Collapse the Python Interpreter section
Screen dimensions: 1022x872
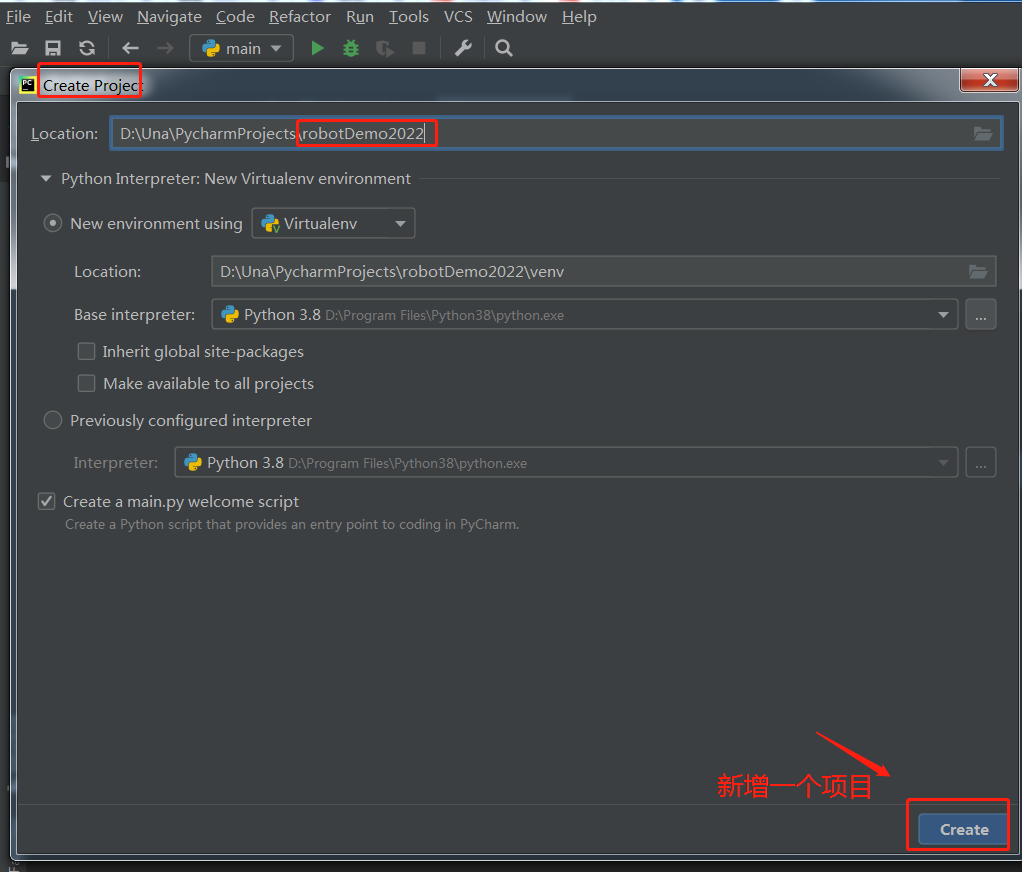point(45,178)
